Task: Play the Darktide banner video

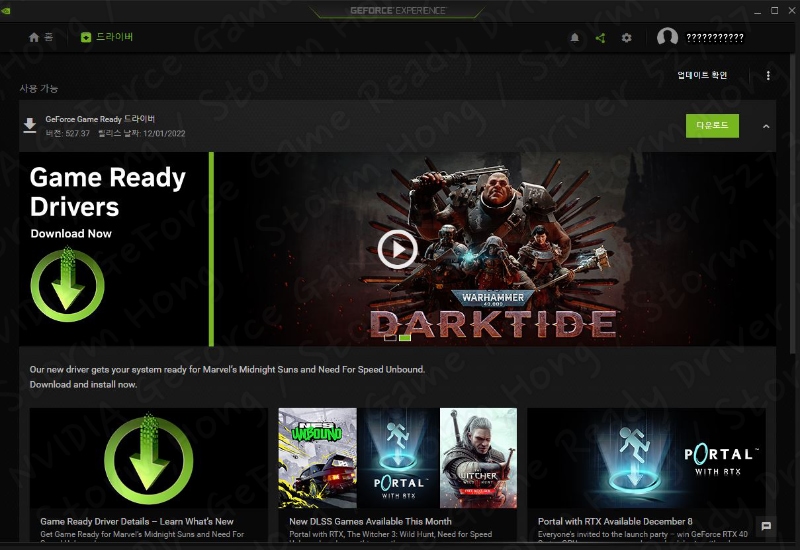Action: (x=397, y=249)
